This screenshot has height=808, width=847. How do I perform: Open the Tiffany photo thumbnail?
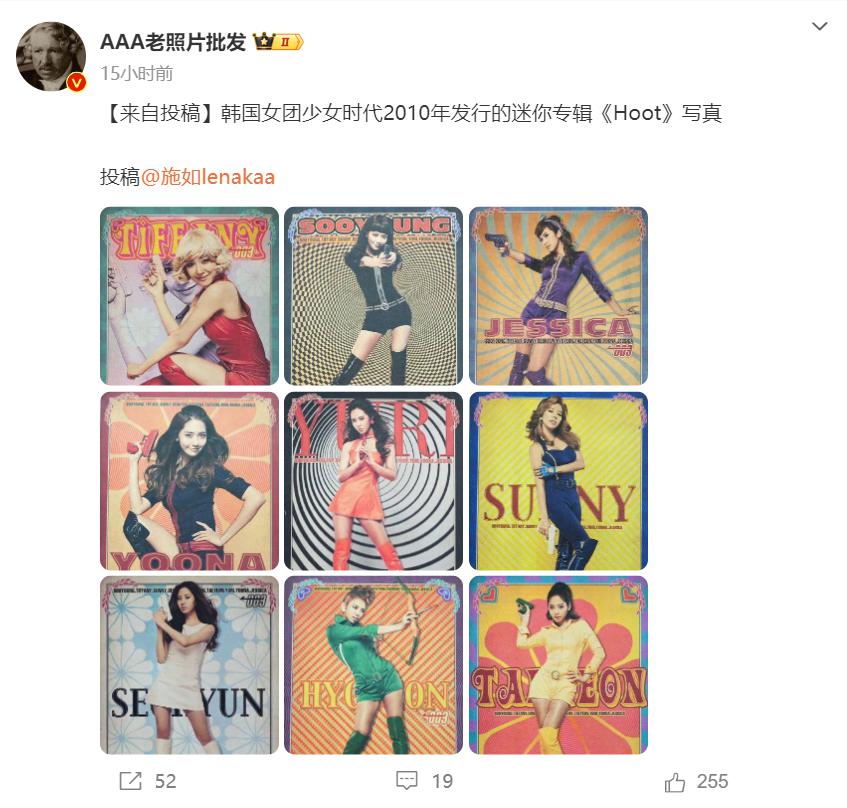[189, 295]
